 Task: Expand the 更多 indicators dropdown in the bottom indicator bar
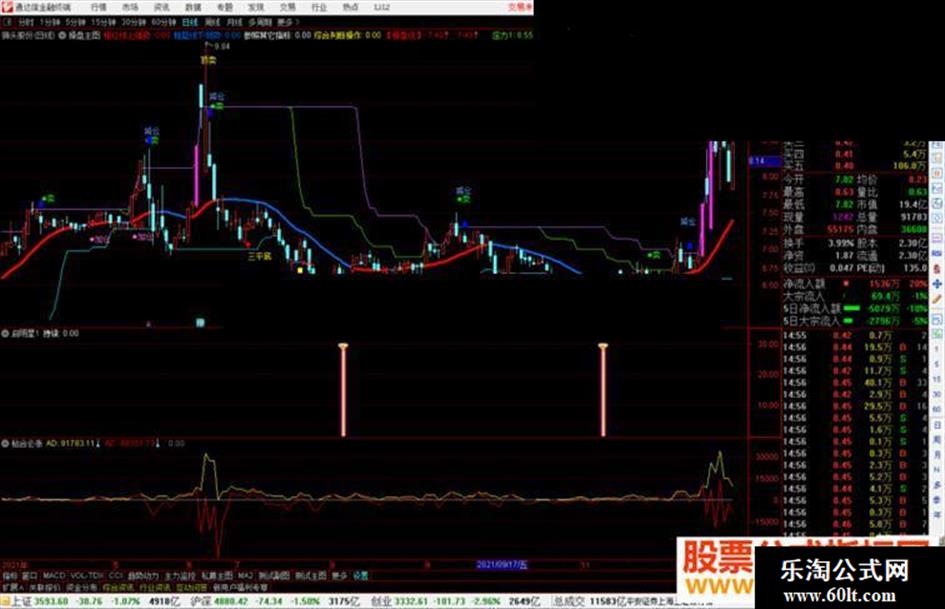pos(340,576)
